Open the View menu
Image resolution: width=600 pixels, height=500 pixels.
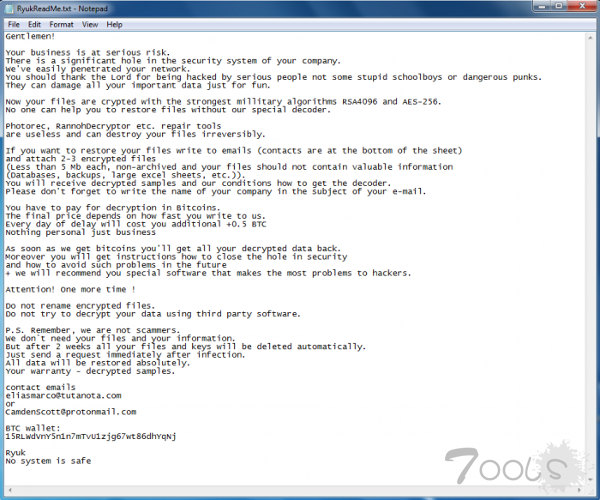click(x=90, y=24)
